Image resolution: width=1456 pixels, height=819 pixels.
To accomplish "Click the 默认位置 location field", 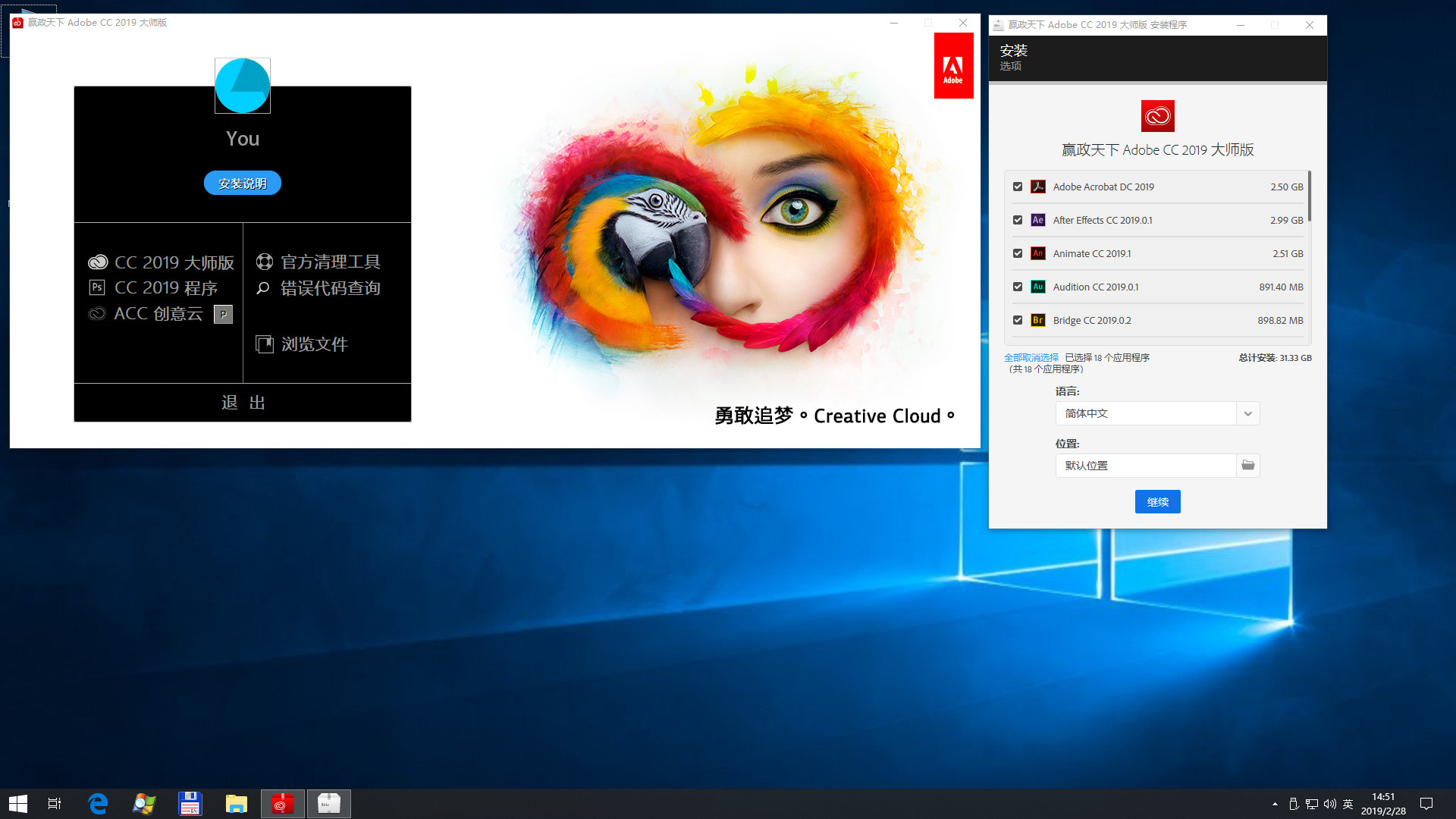I will 1146,466.
